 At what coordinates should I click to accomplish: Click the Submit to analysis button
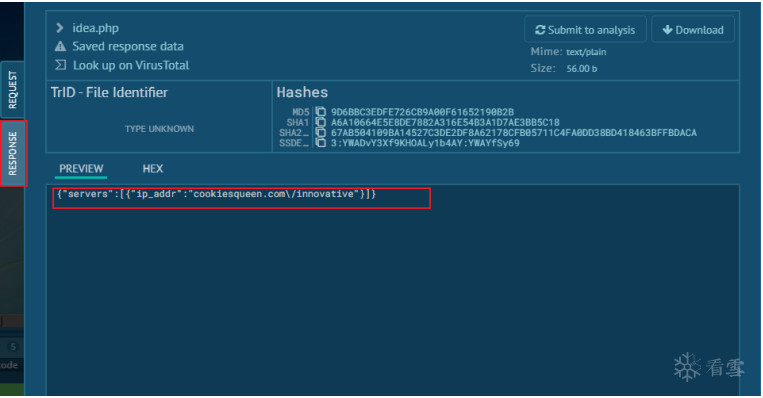(x=585, y=30)
